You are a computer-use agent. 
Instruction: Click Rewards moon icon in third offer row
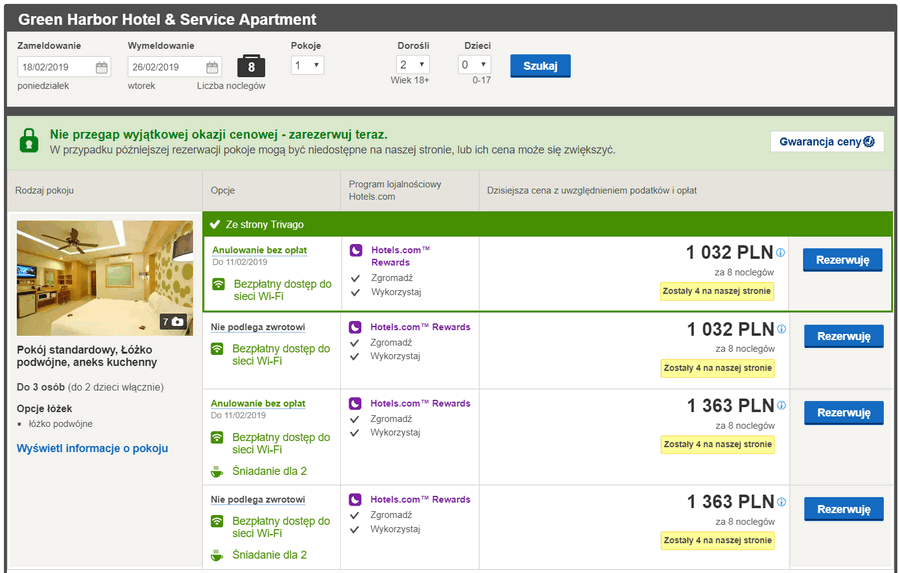[x=355, y=404]
